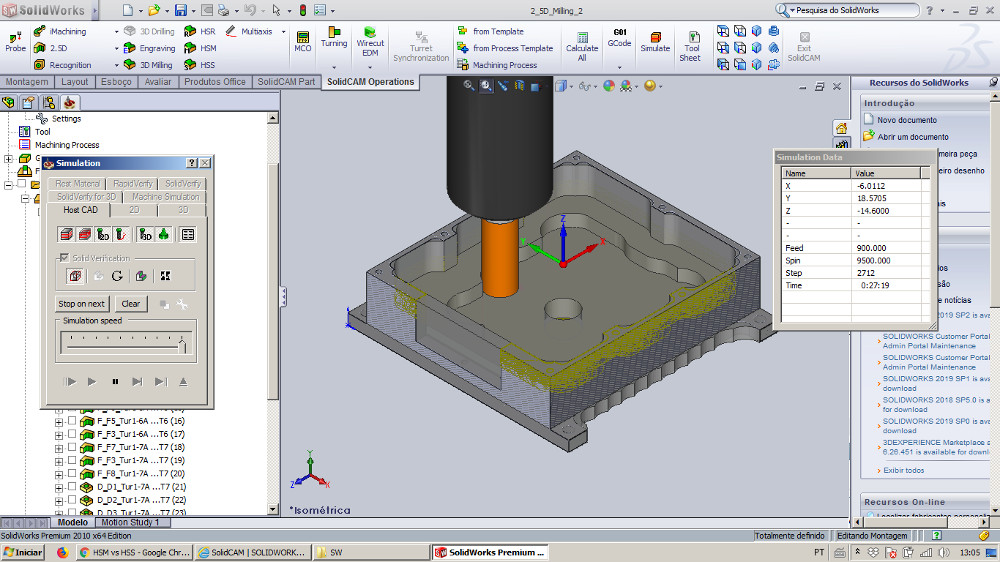This screenshot has width=1000, height=562.
Task: Click the zoom to area icon in viewport
Action: tap(486, 85)
